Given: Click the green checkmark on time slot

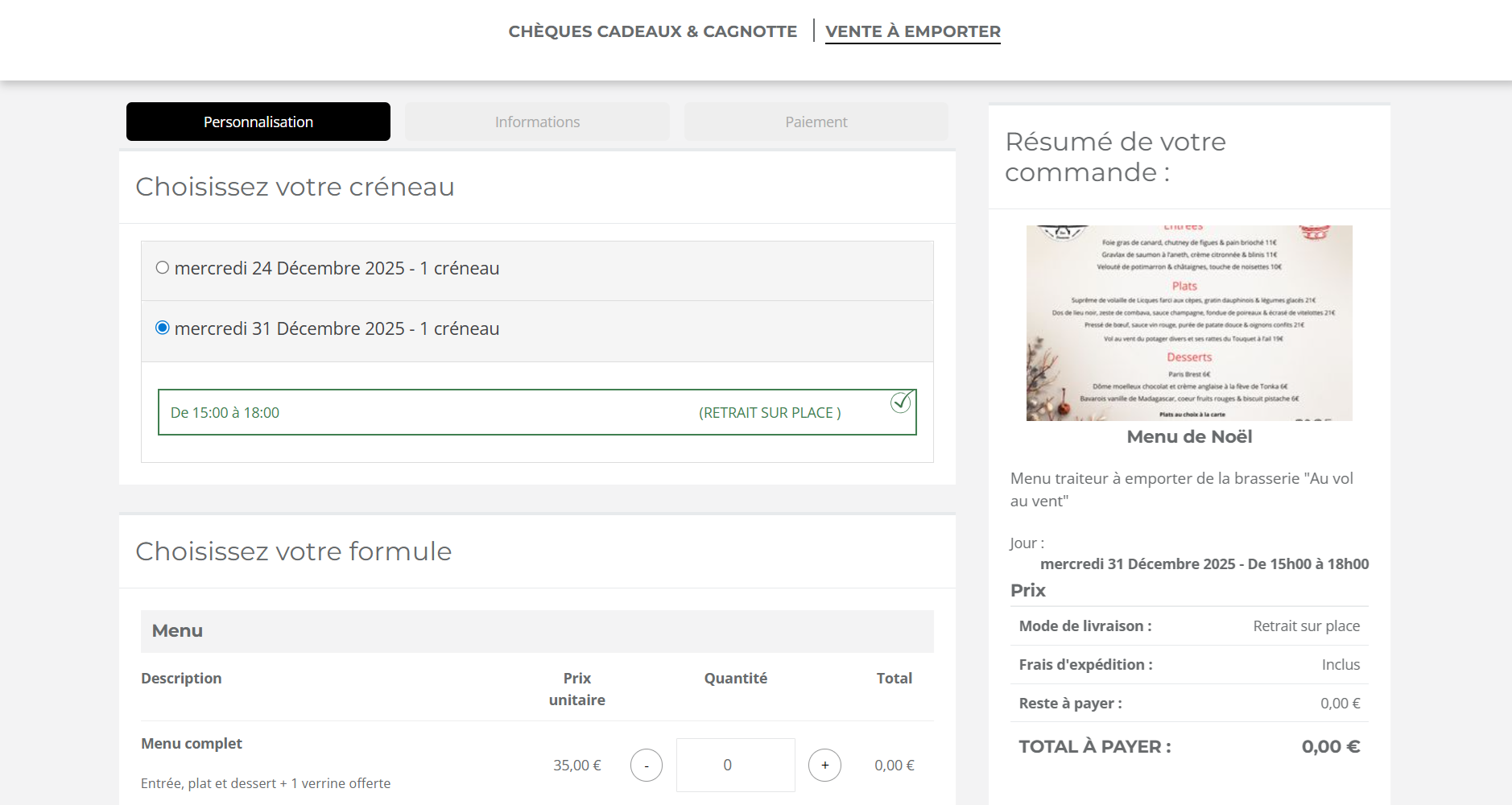Looking at the screenshot, I should pos(901,402).
